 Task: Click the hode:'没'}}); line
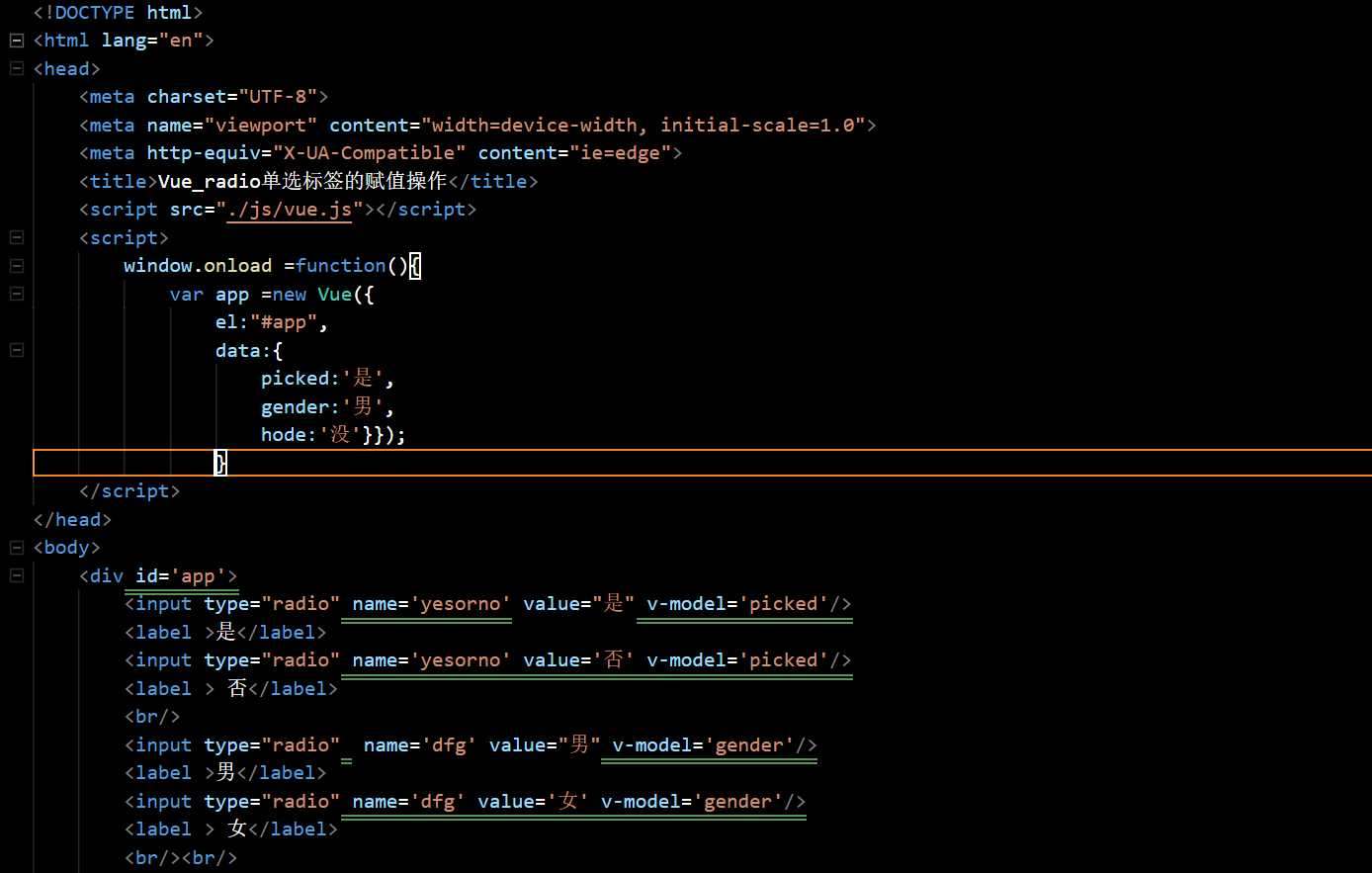point(334,435)
